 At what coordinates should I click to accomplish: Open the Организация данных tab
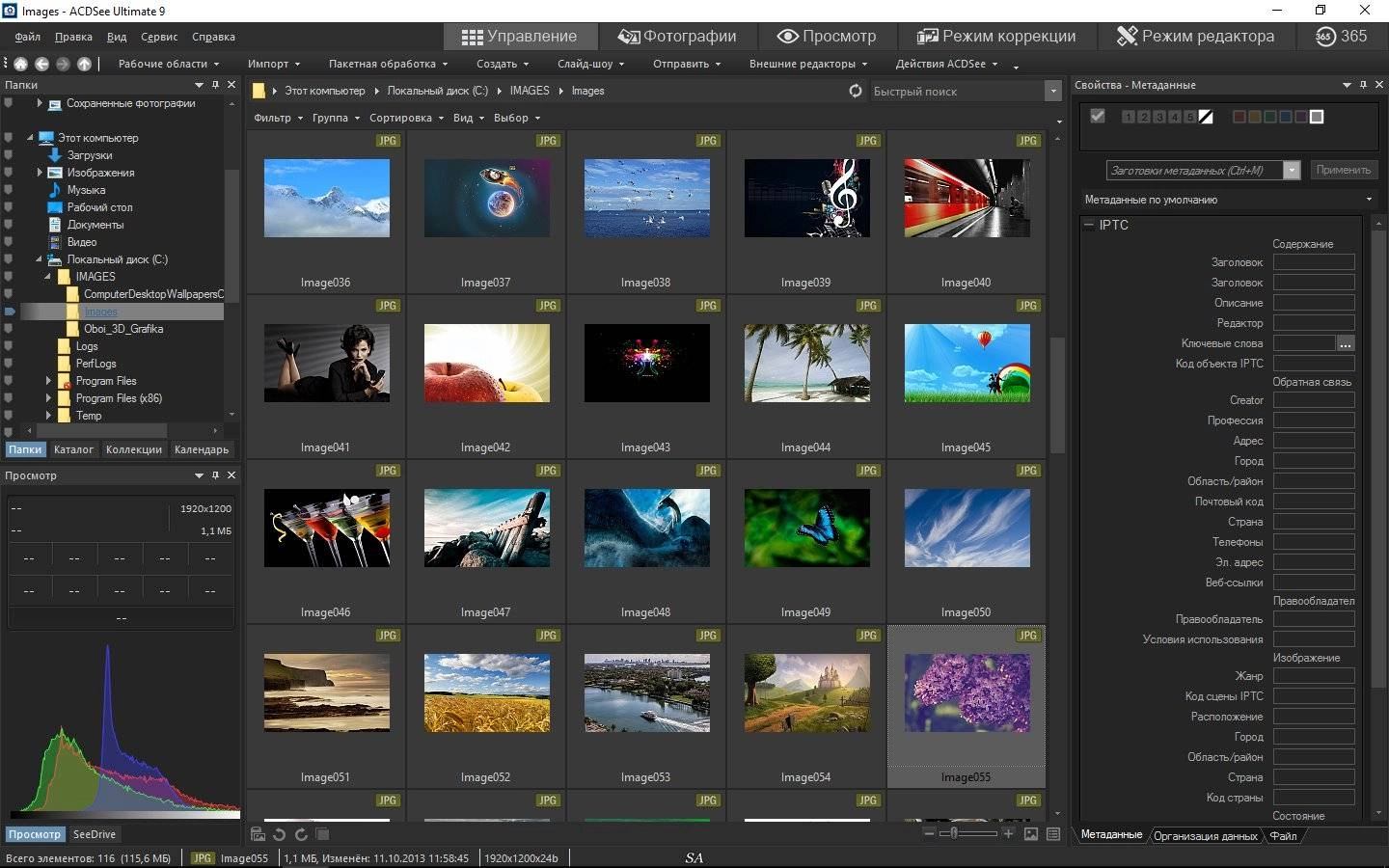click(x=1206, y=835)
